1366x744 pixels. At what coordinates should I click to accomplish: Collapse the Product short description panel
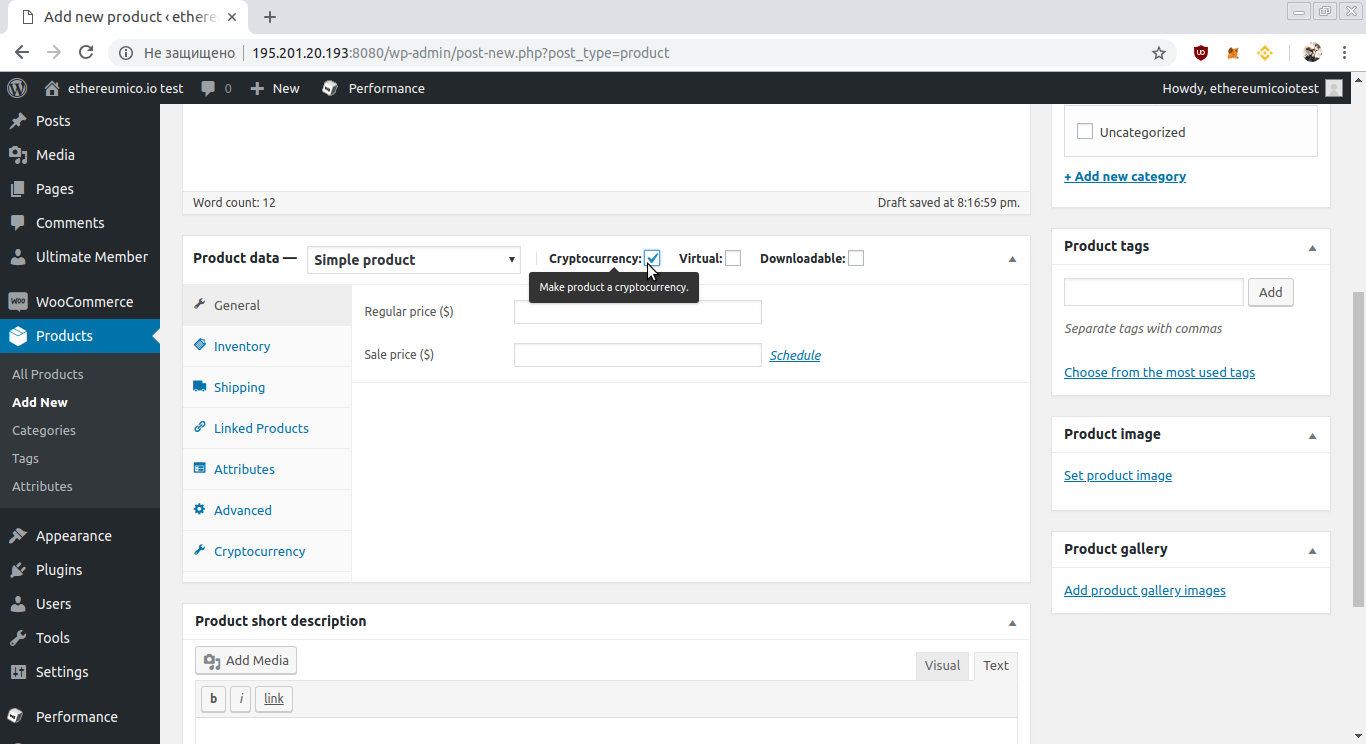1012,622
